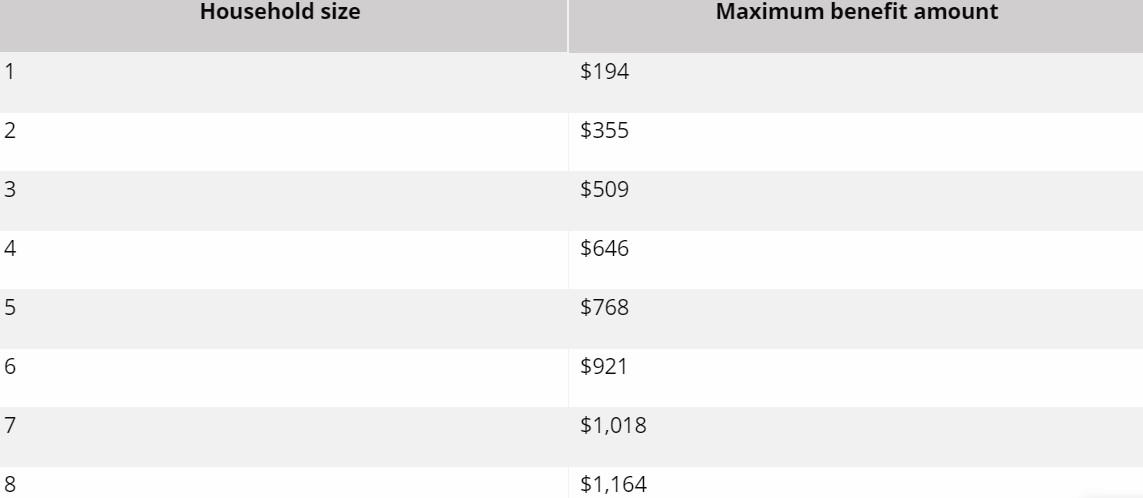
Task: Select the household size 5 cell
Action: click(10, 308)
